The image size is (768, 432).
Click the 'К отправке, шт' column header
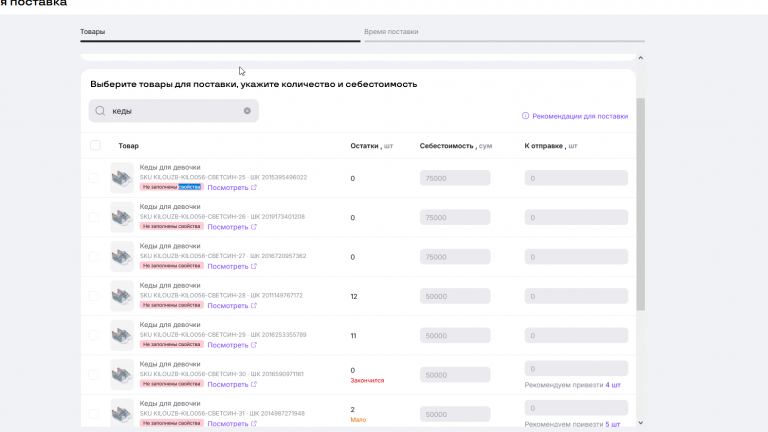tap(551, 146)
